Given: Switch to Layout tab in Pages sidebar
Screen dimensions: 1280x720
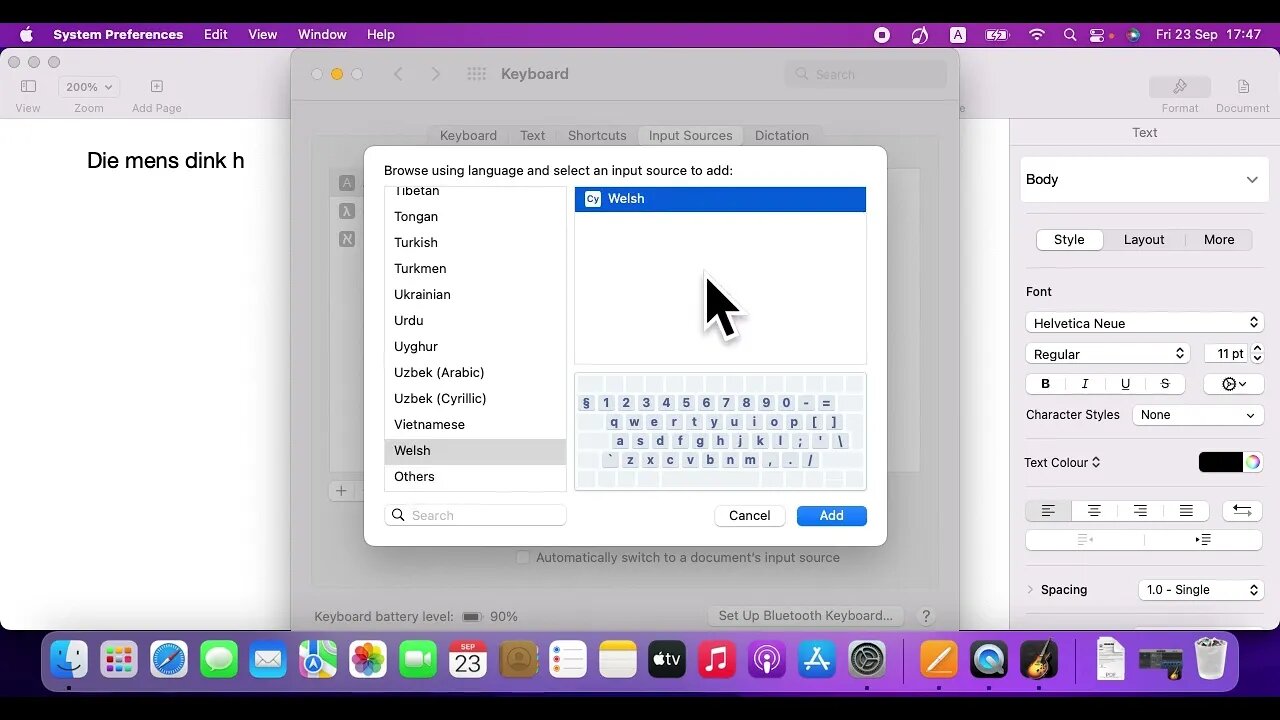Looking at the screenshot, I should (1144, 240).
